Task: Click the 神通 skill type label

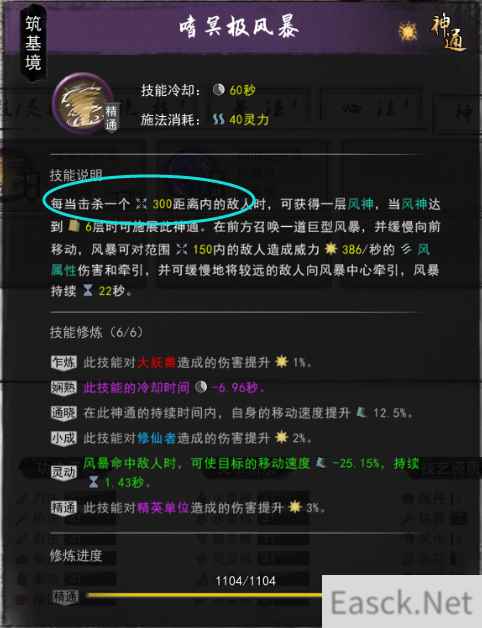Action: [448, 34]
